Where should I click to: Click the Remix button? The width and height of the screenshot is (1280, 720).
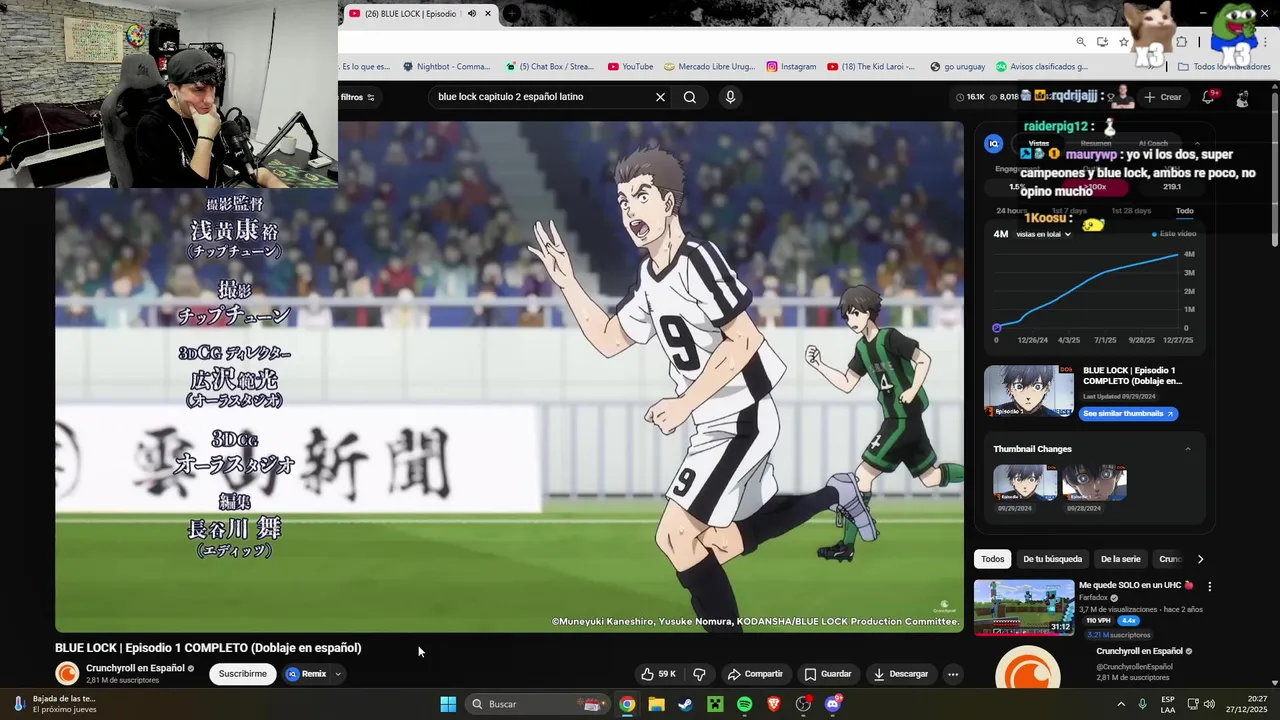click(306, 674)
